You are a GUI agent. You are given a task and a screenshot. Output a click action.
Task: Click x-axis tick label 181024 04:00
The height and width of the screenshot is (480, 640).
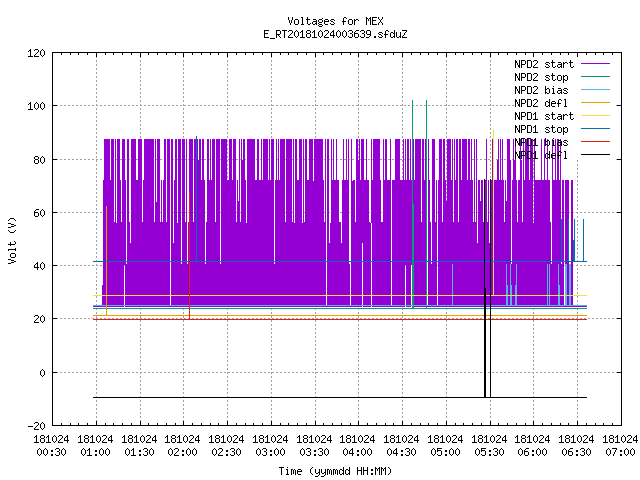[x=358, y=446]
